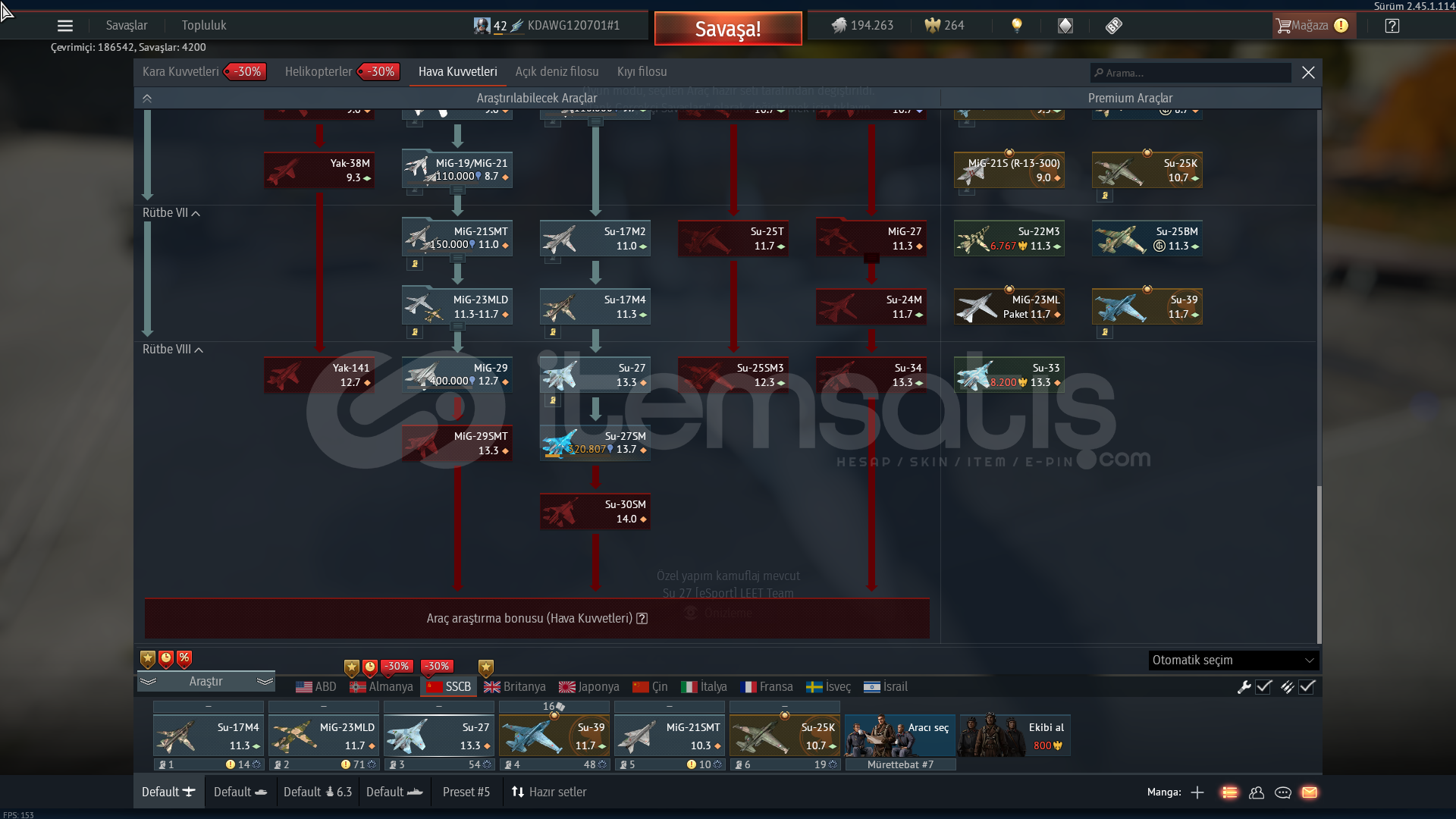Open the diamond-shaped icon in top bar
The width and height of the screenshot is (1456, 819).
(x=1065, y=26)
